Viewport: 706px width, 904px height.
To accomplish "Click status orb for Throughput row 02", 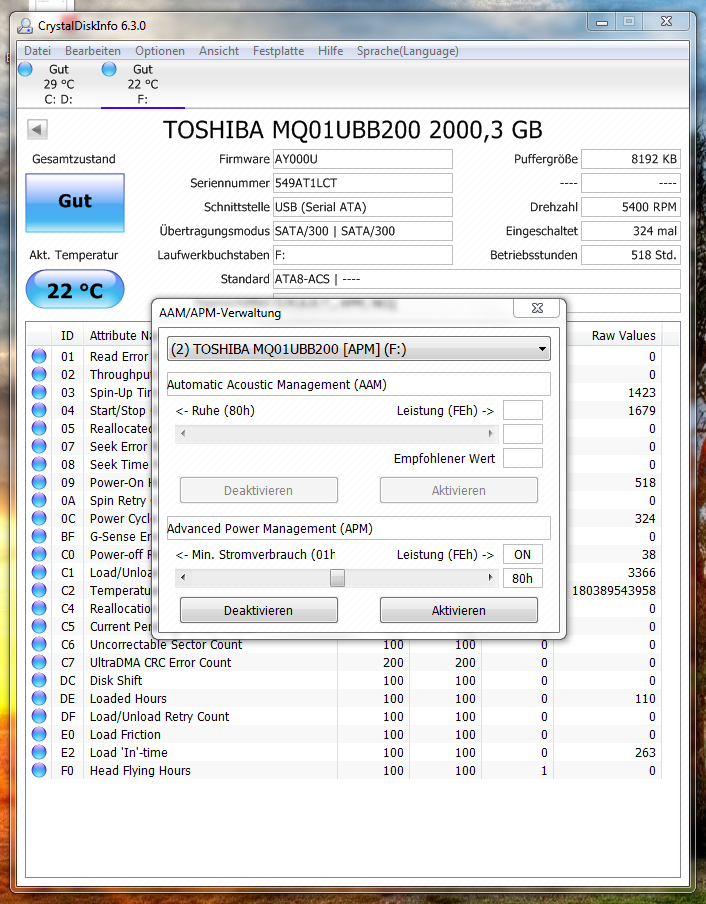I will coord(39,374).
